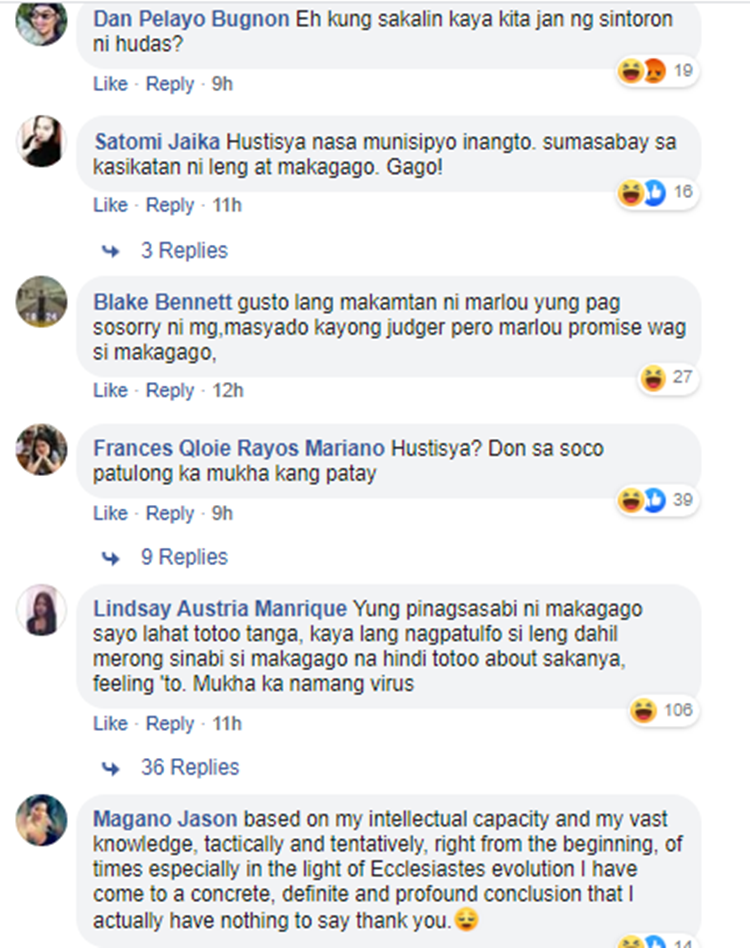Image resolution: width=750 pixels, height=948 pixels.
Task: Like Lindsay Austria Manrique's comment
Action: click(111, 723)
